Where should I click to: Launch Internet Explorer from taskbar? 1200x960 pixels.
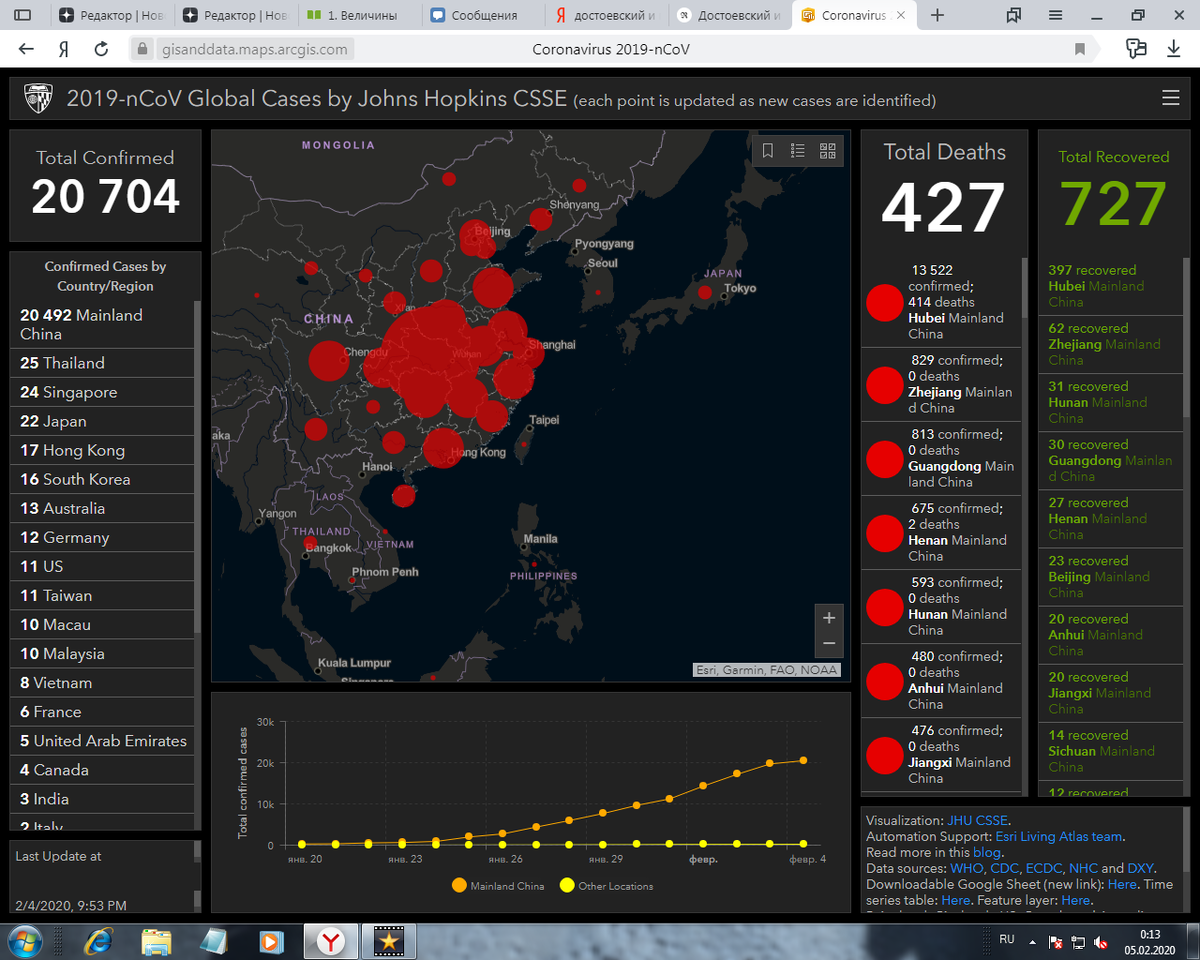click(x=98, y=941)
